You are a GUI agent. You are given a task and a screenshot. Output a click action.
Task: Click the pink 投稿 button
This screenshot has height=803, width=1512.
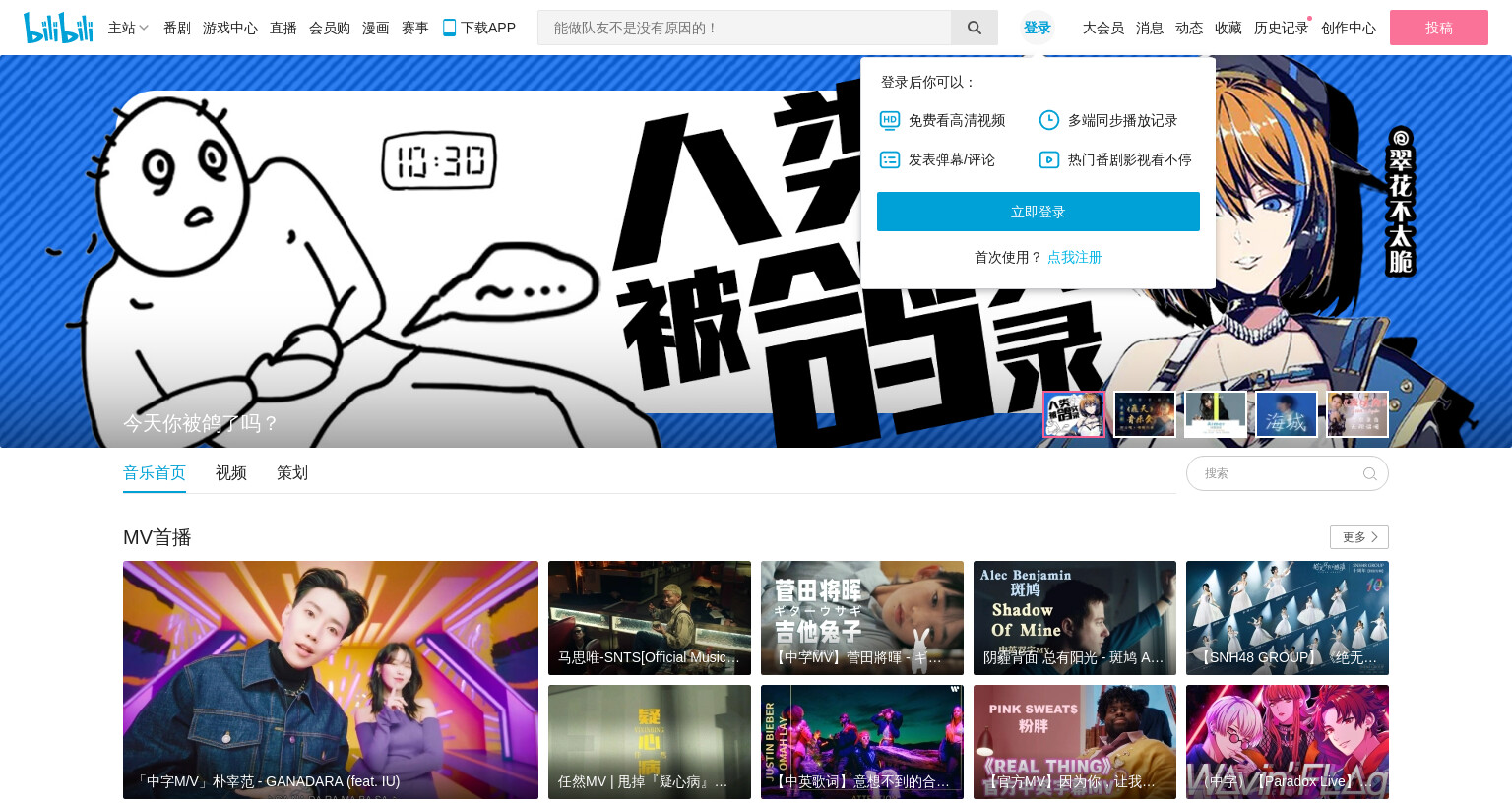click(1439, 28)
